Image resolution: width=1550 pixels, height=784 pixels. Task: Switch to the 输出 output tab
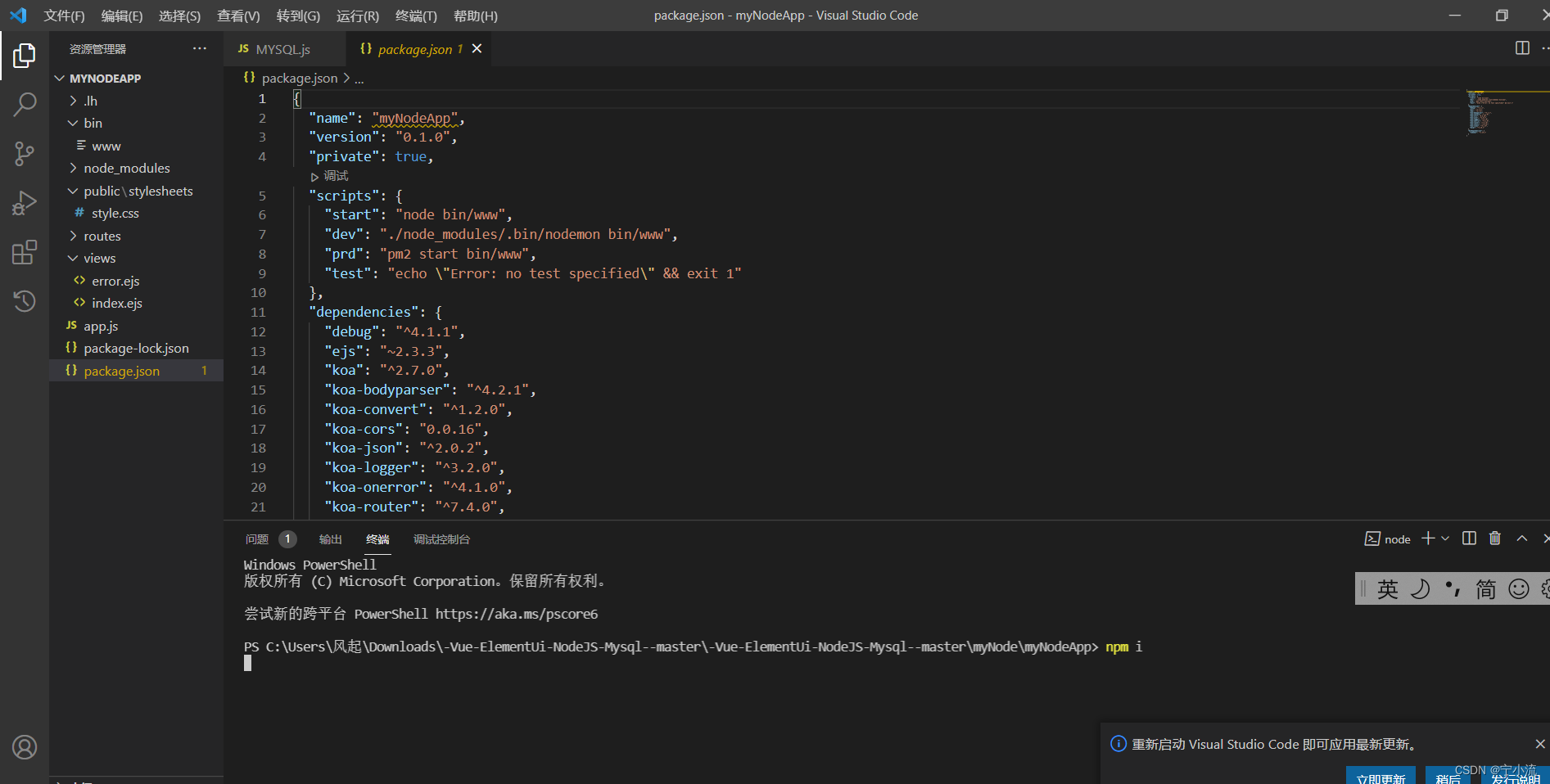pos(330,539)
